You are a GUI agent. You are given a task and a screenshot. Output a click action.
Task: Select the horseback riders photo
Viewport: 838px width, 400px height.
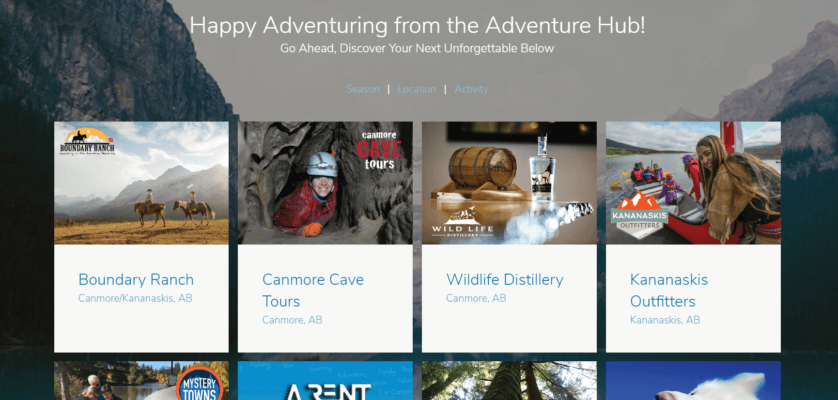pos(141,183)
